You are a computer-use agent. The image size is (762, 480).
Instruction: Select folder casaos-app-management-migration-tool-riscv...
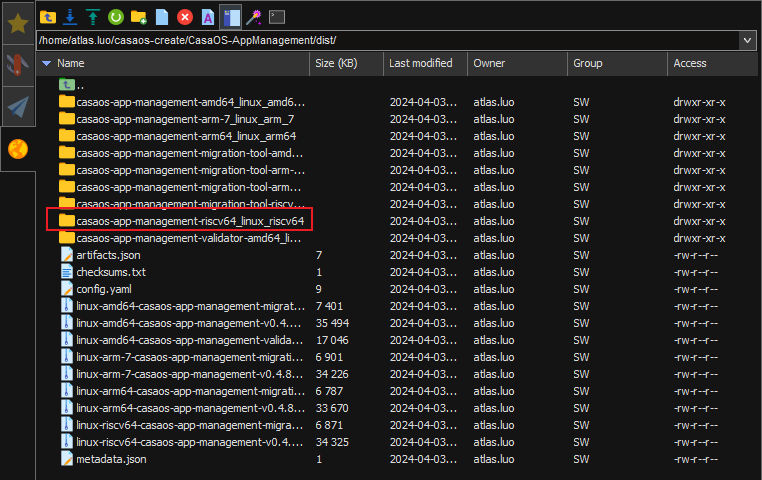[190, 205]
